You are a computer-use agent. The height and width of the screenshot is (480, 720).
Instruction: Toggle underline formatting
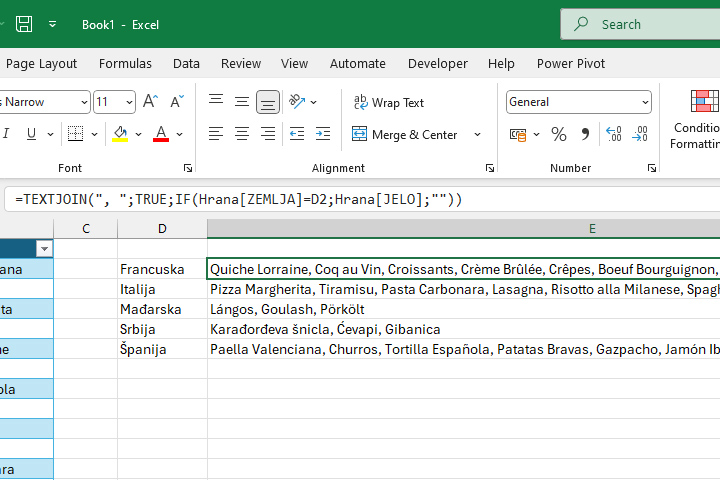(x=33, y=134)
